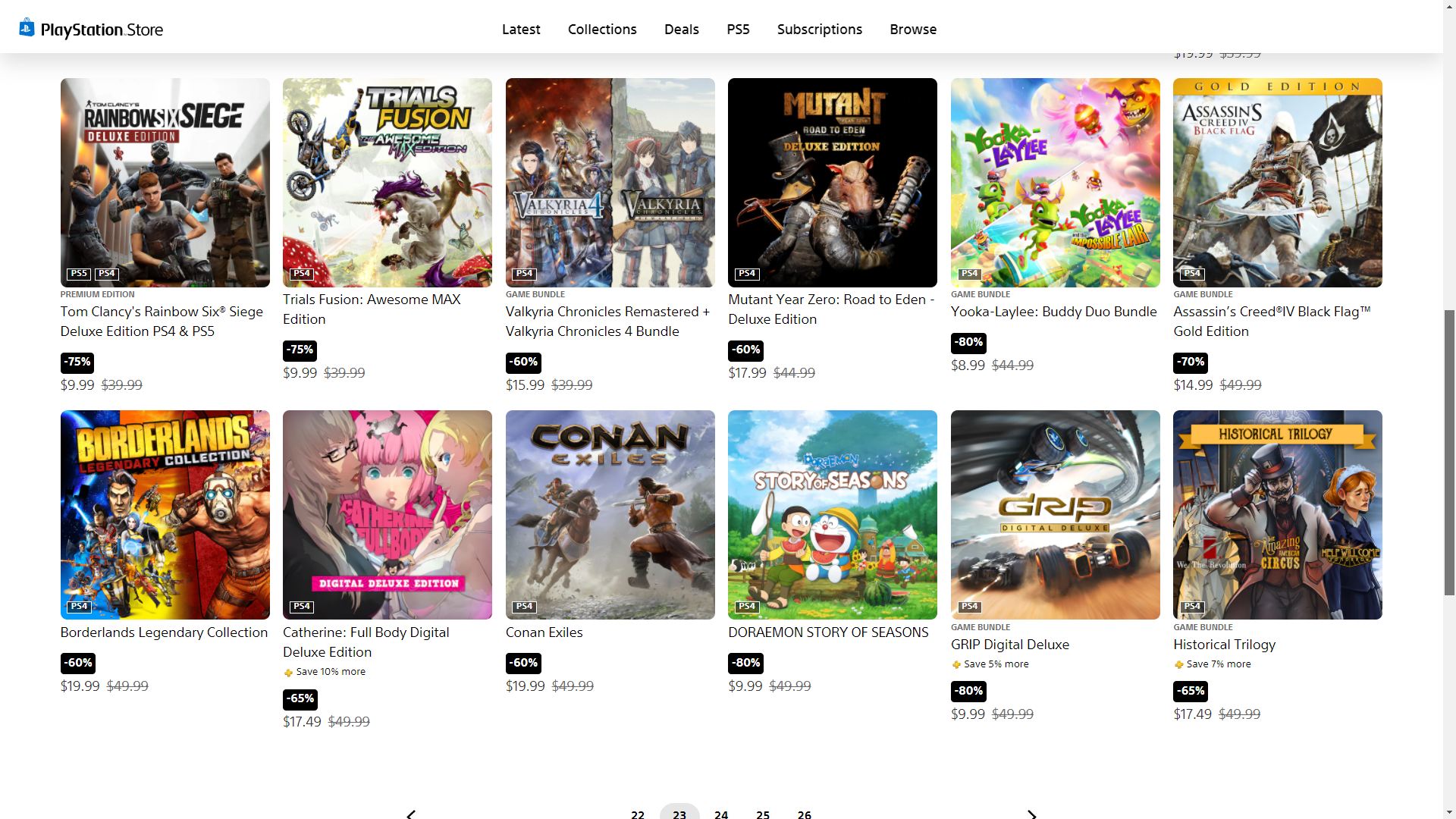Open the Subscriptions menu
Viewport: 1456px width, 819px height.
click(x=819, y=30)
